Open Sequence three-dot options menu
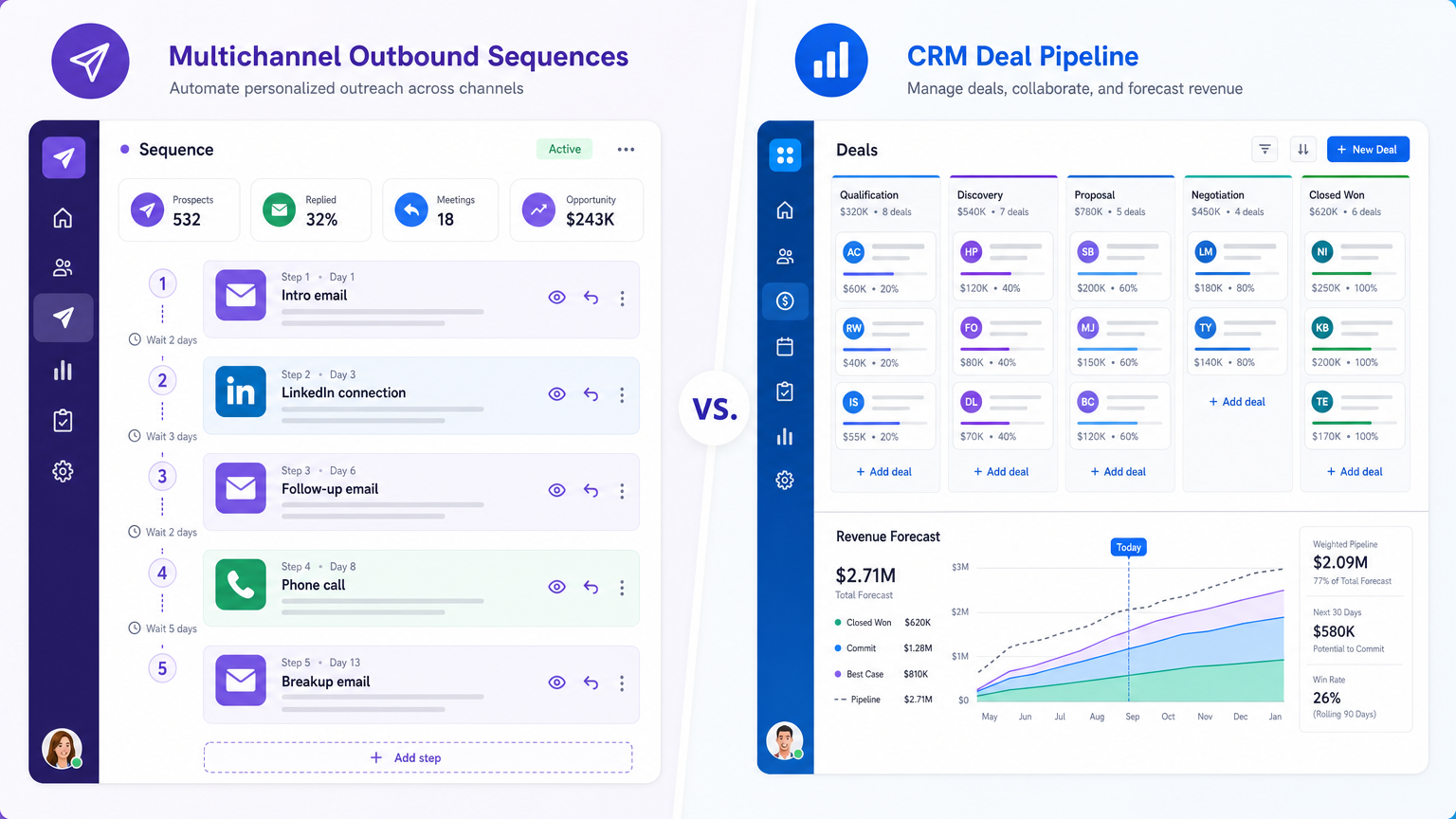 (x=626, y=149)
